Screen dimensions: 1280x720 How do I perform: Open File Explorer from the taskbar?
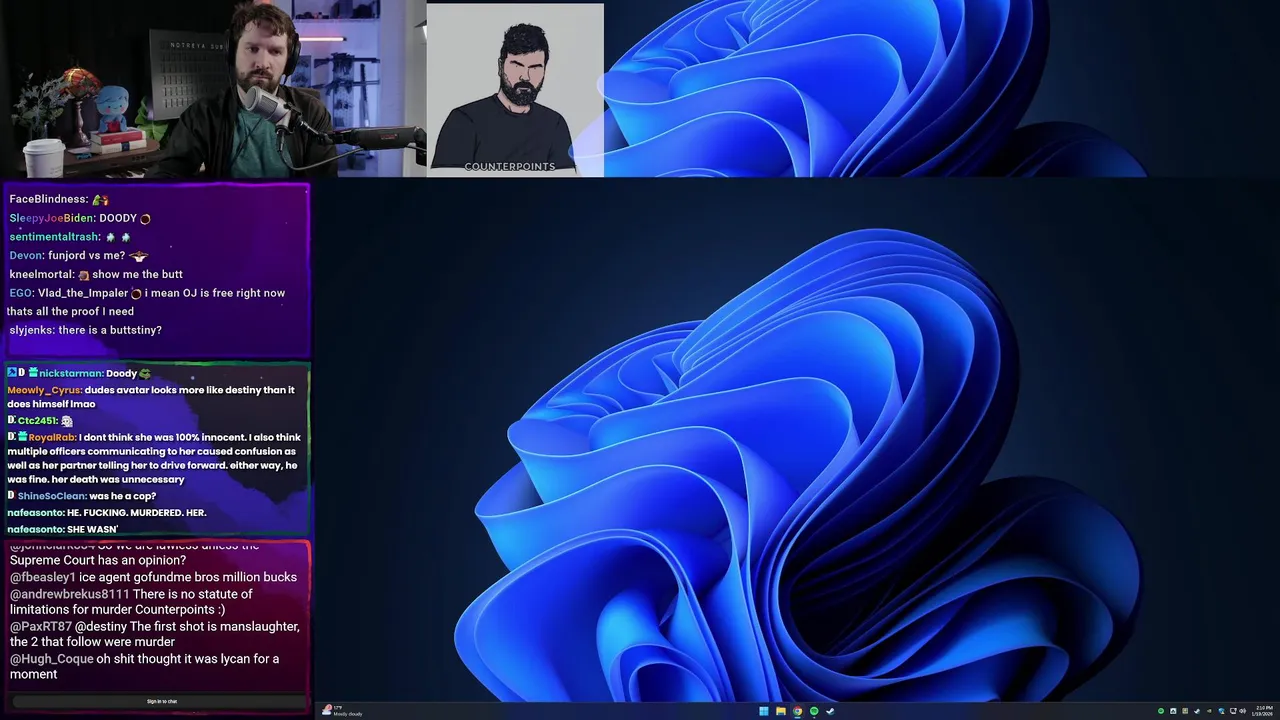[780, 711]
